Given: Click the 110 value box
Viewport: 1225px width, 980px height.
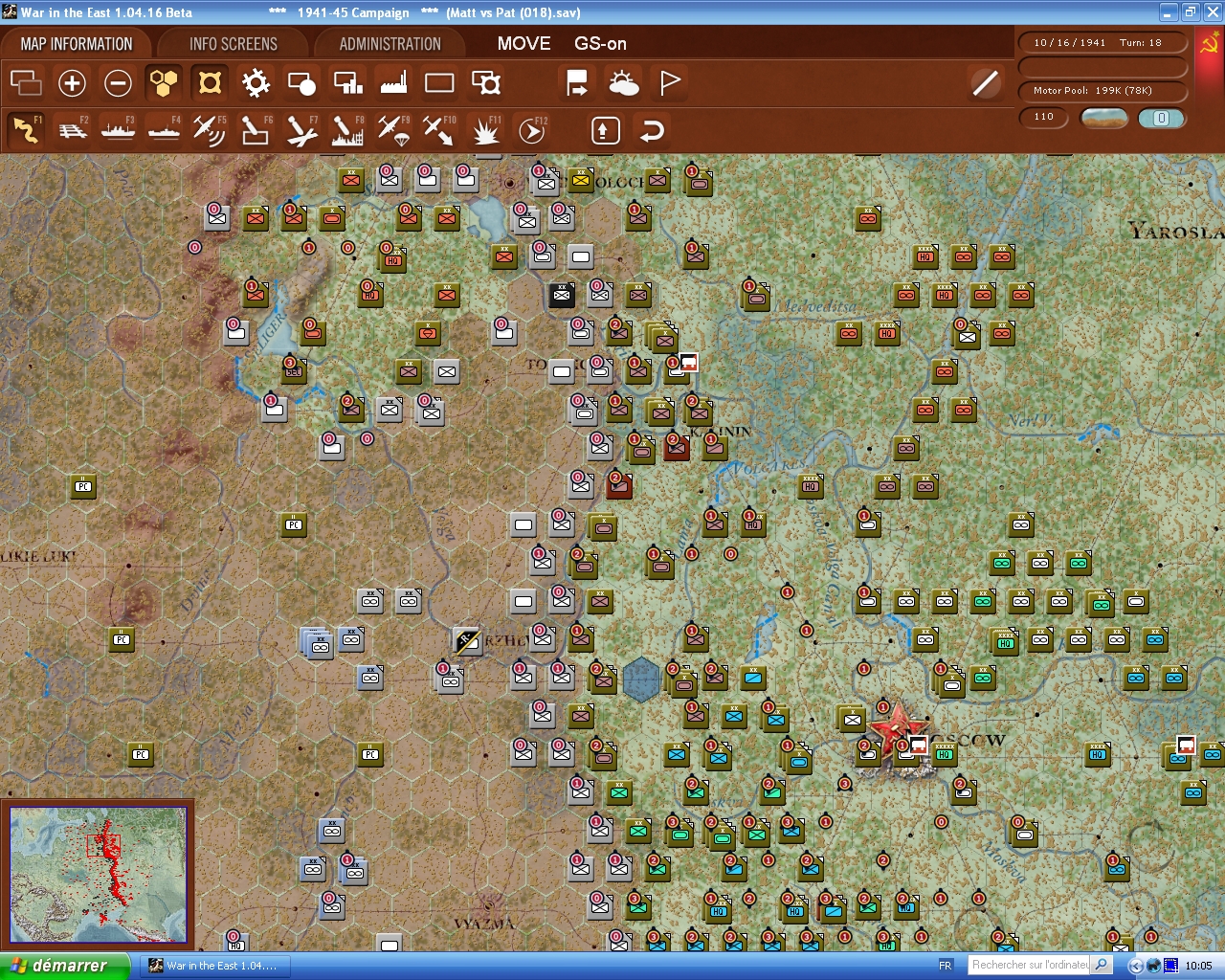Looking at the screenshot, I should coord(1044,118).
